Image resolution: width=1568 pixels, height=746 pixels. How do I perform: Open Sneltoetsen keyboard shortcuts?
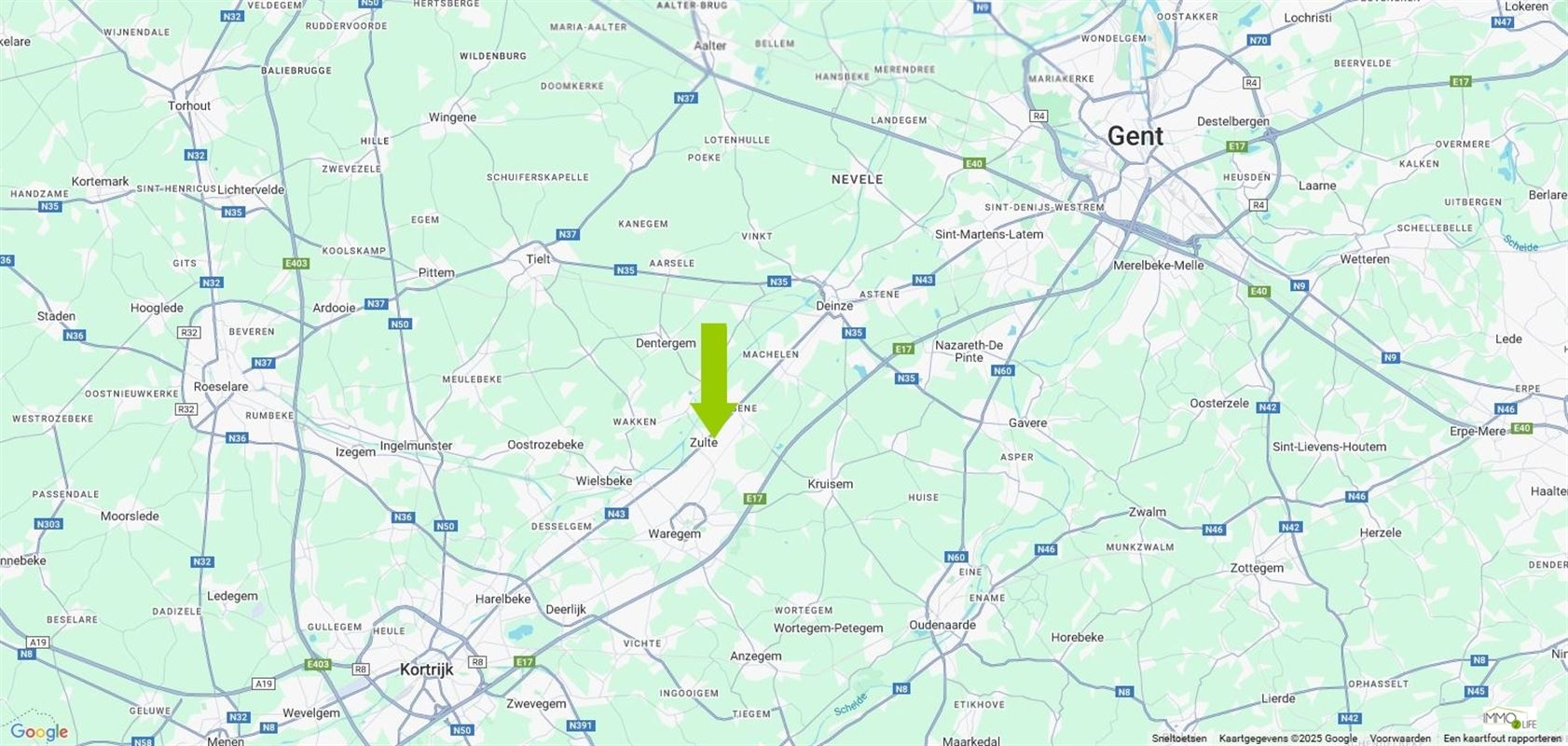coord(1179,739)
